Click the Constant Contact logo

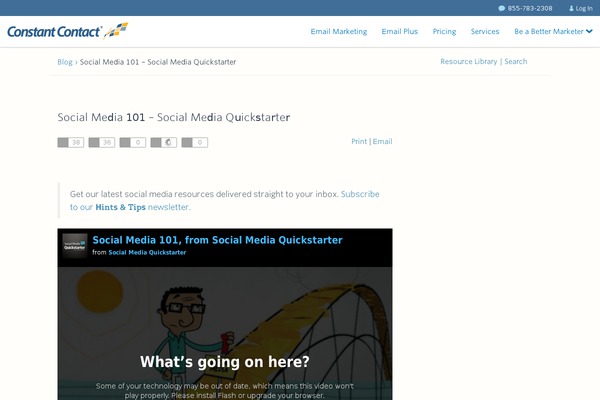click(x=68, y=31)
